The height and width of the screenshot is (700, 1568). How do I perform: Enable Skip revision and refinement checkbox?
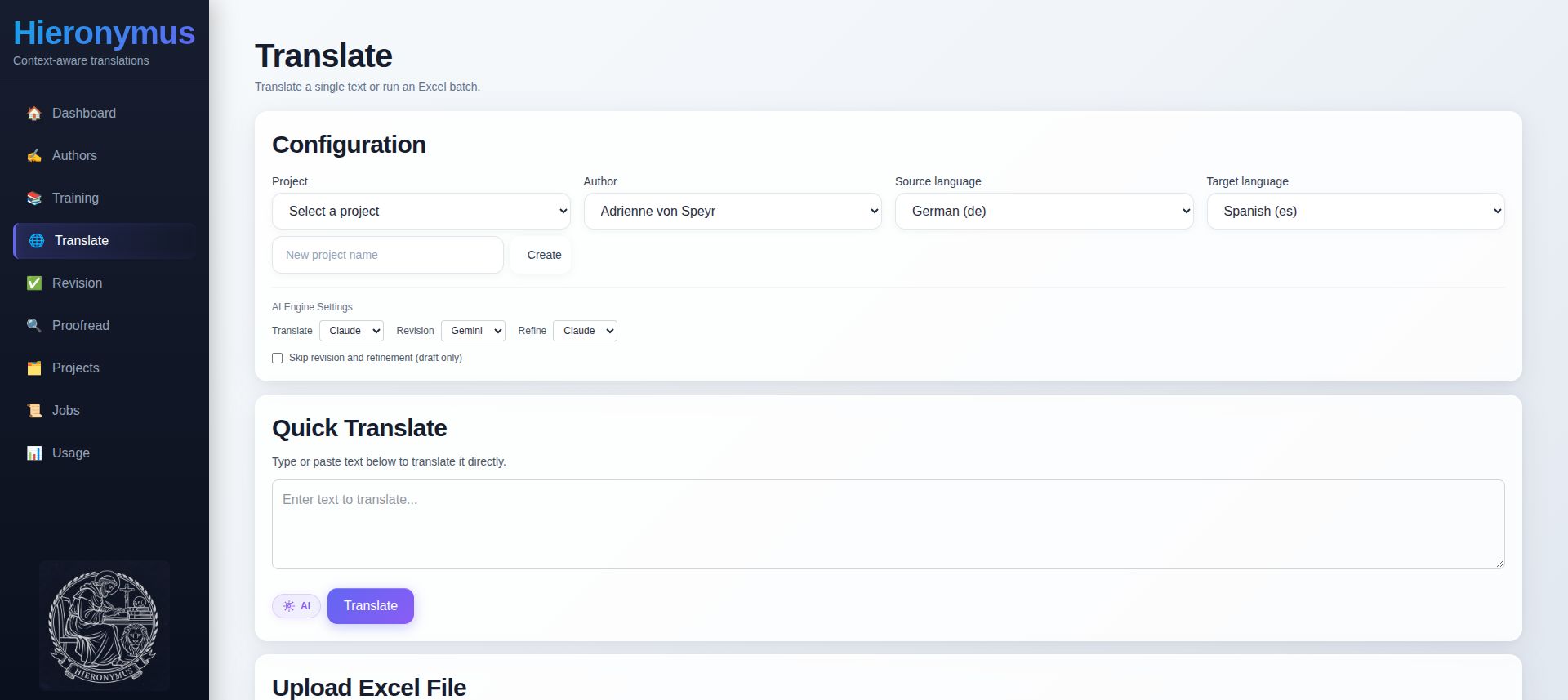(278, 359)
